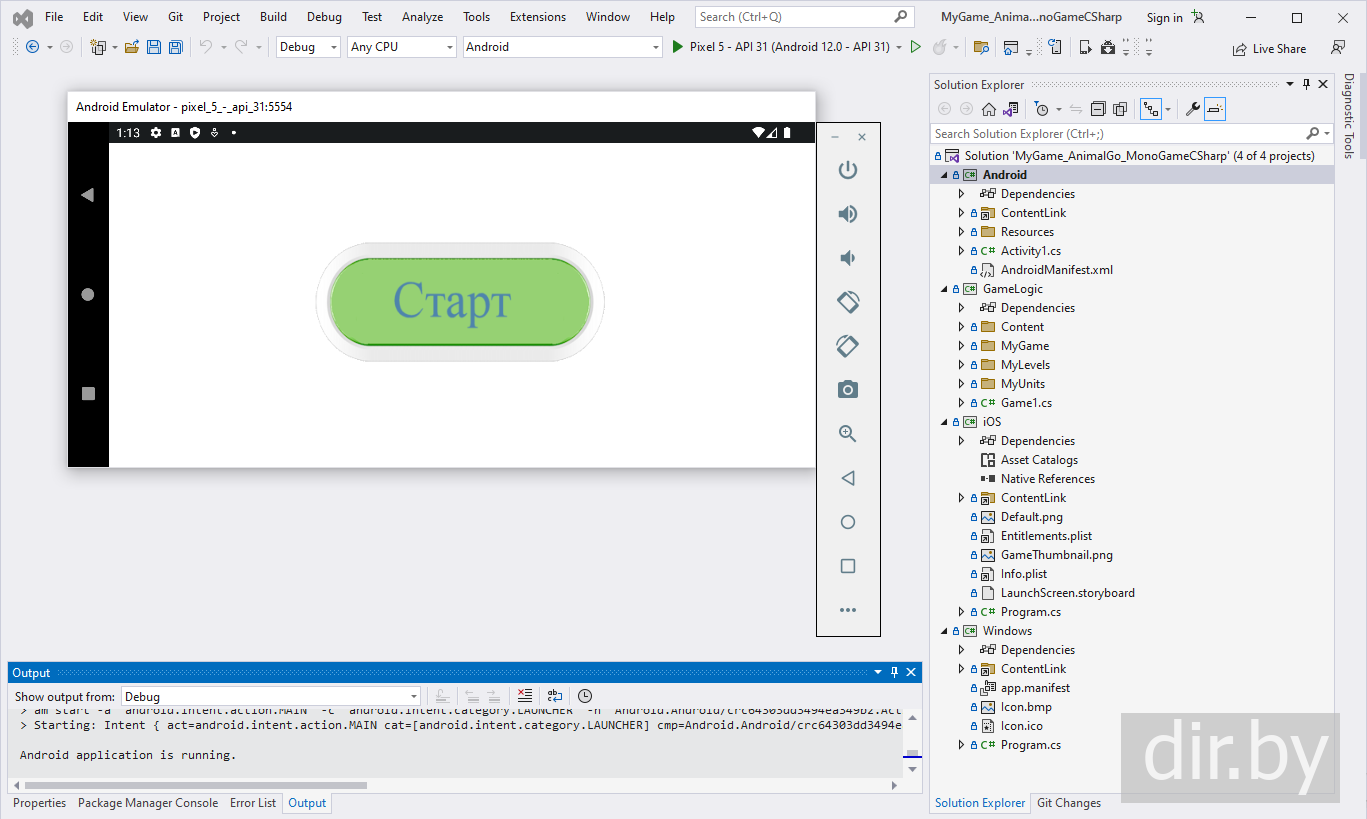Viewport: 1367px width, 819px height.
Task: Open the Build menu
Action: click(273, 17)
